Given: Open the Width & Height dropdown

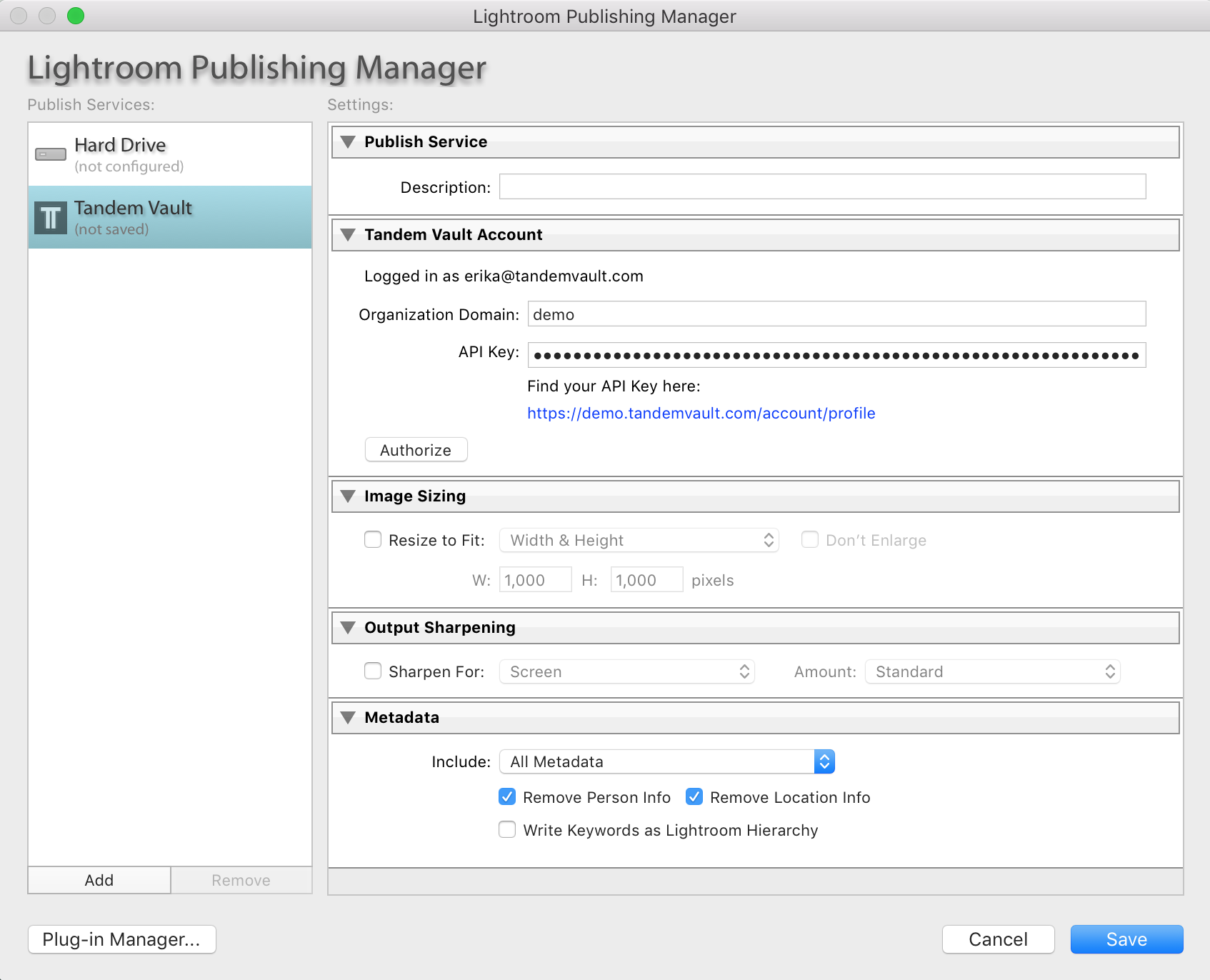Looking at the screenshot, I should coord(639,540).
